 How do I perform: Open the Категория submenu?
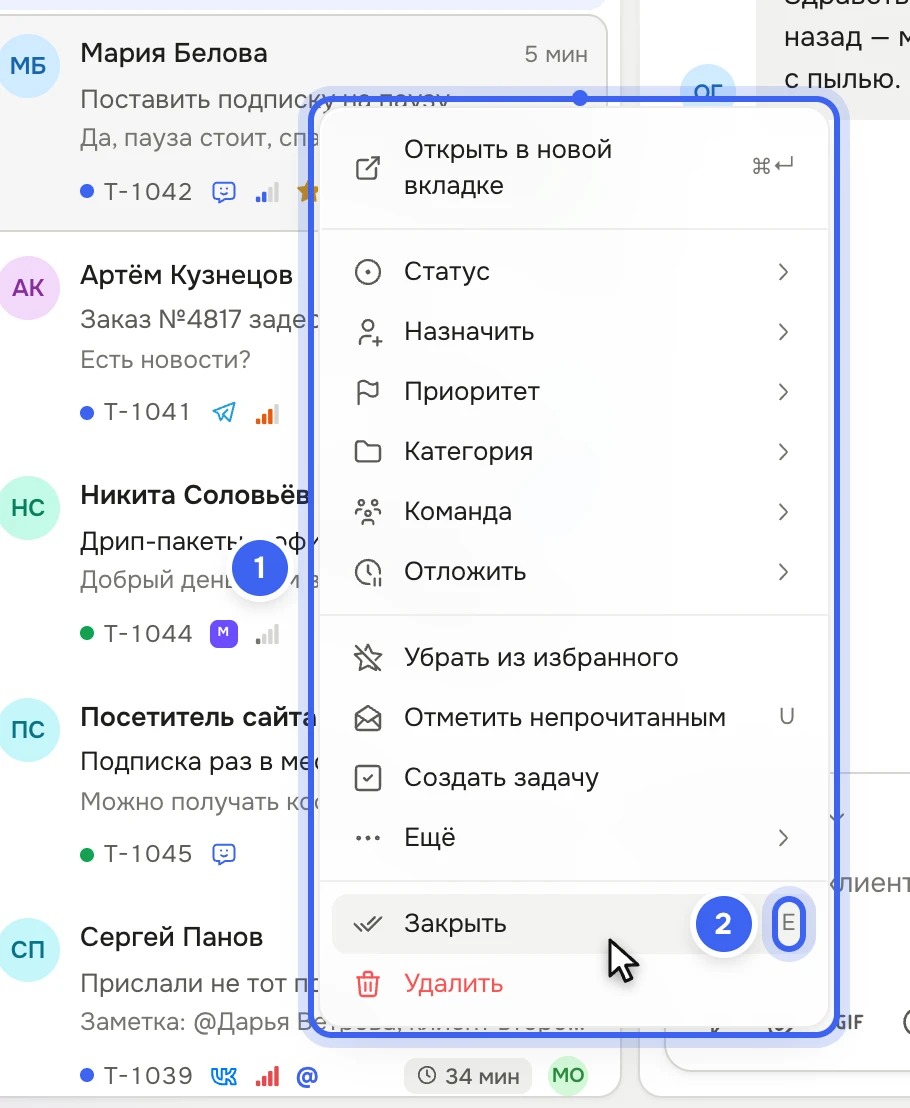pos(574,452)
